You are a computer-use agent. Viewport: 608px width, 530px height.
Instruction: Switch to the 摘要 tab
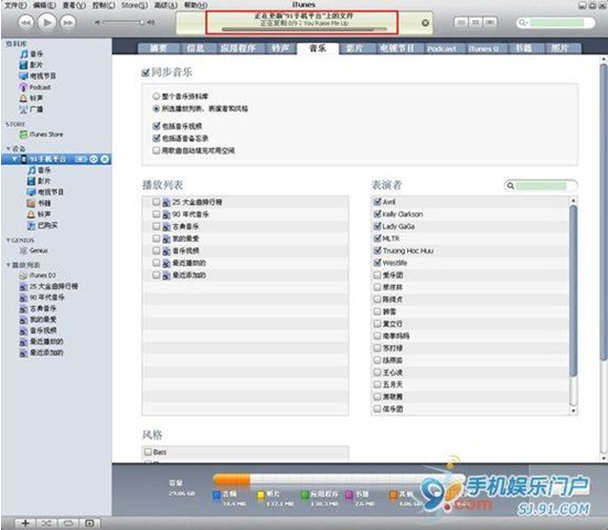pos(159,48)
